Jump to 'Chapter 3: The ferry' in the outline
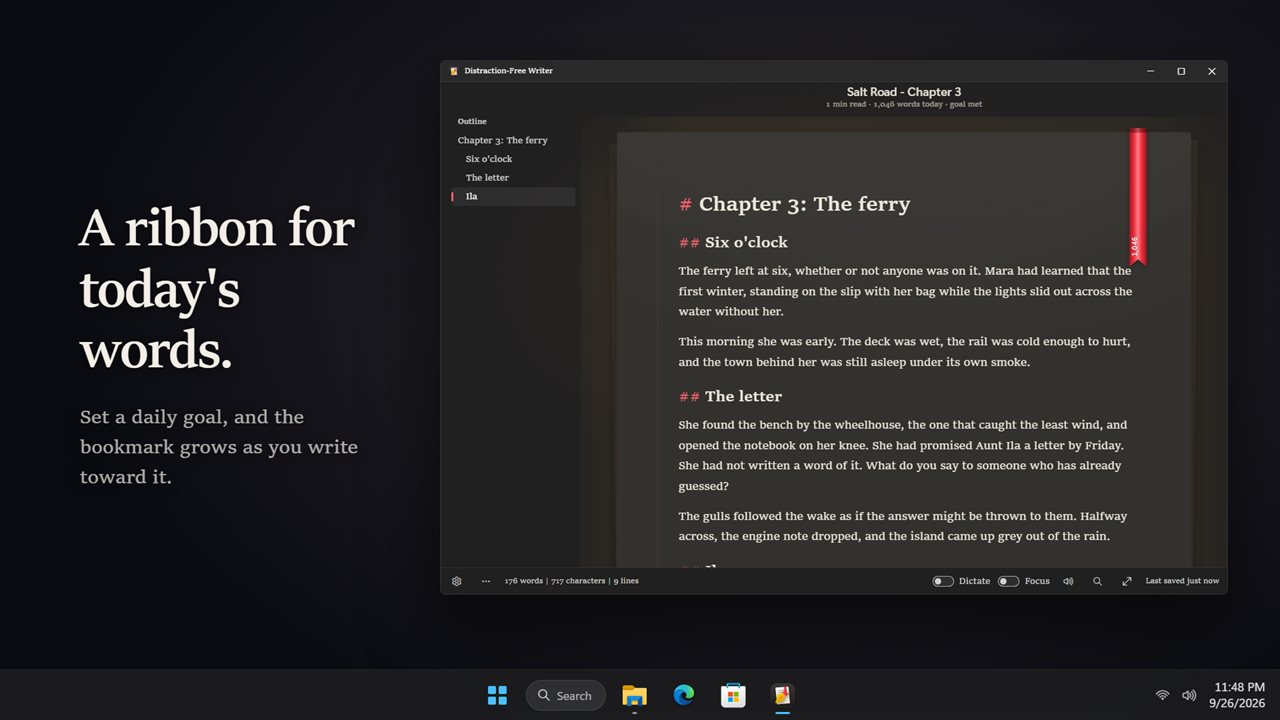 (x=503, y=141)
